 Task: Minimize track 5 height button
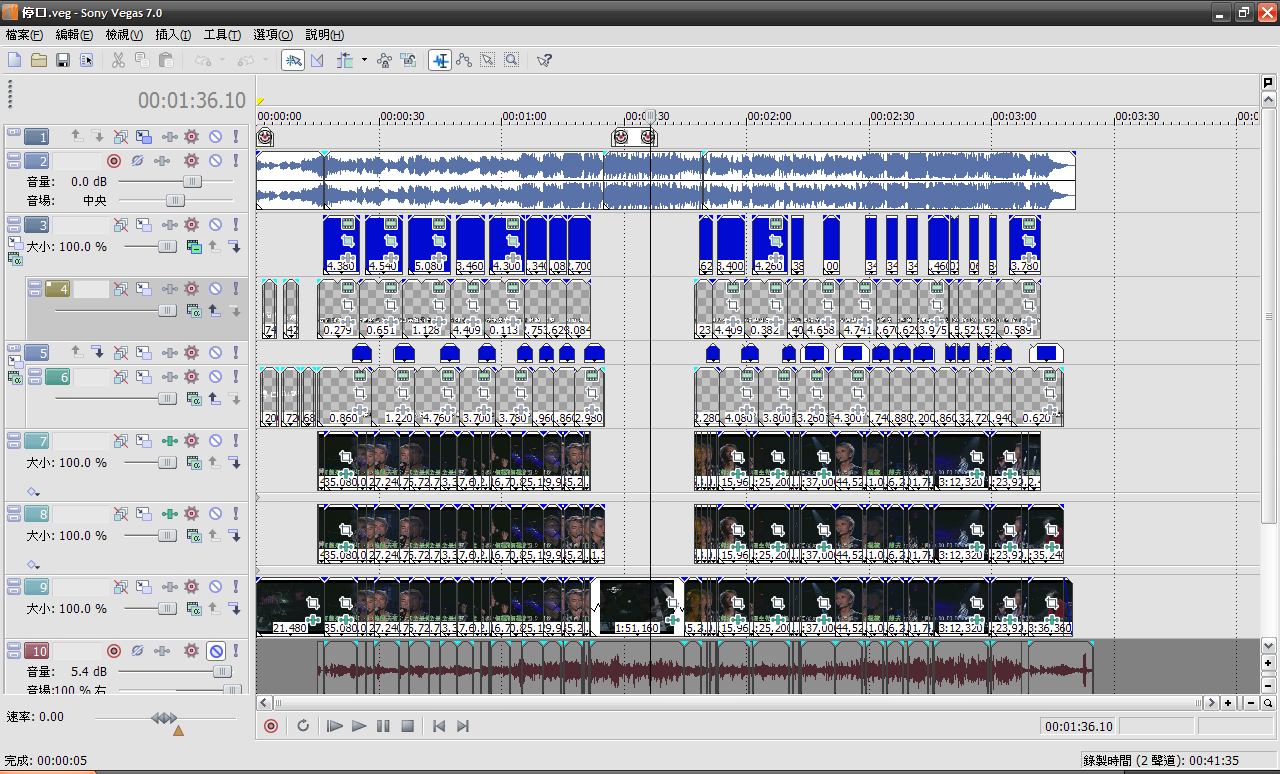tap(14, 350)
